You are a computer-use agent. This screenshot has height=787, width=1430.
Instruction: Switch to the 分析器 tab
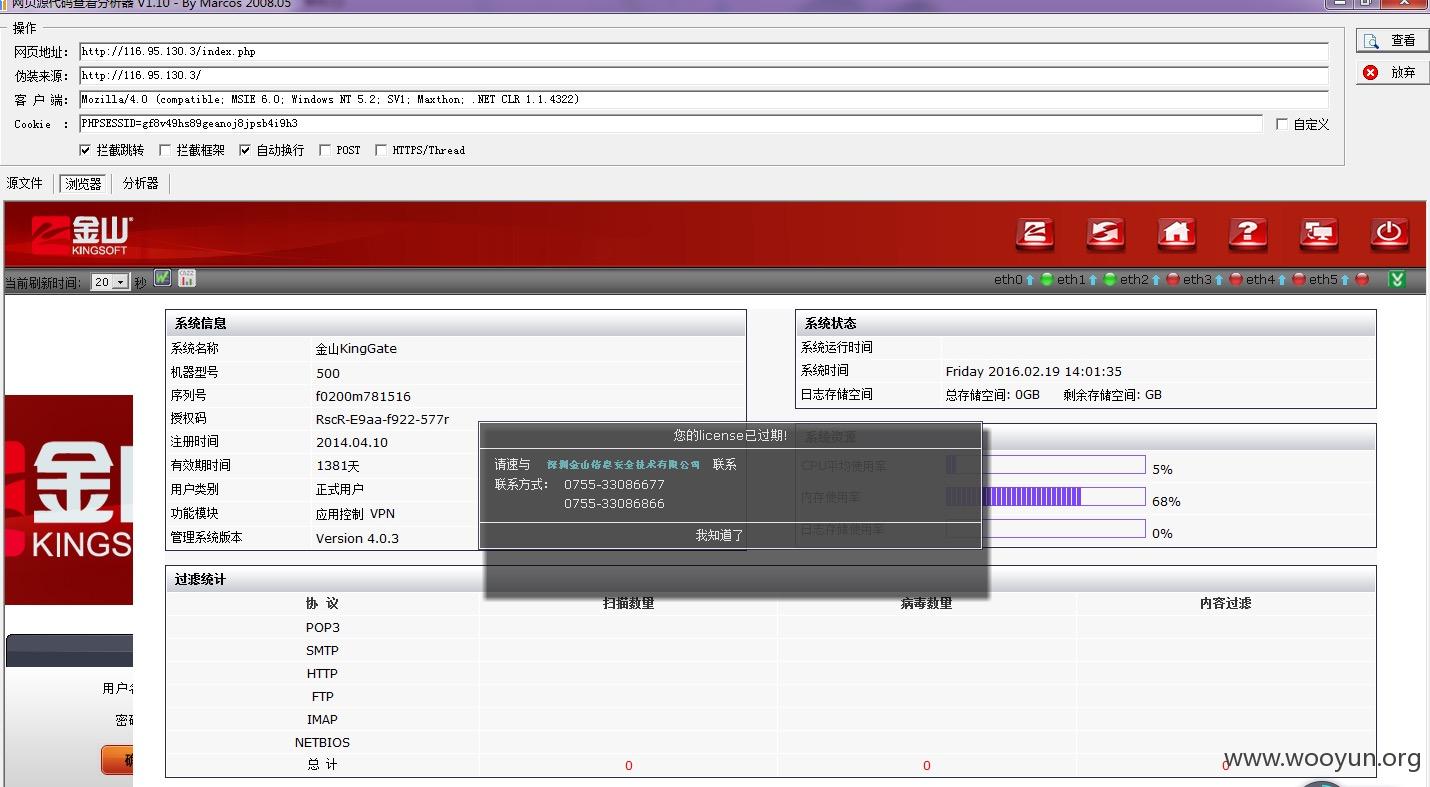point(141,183)
